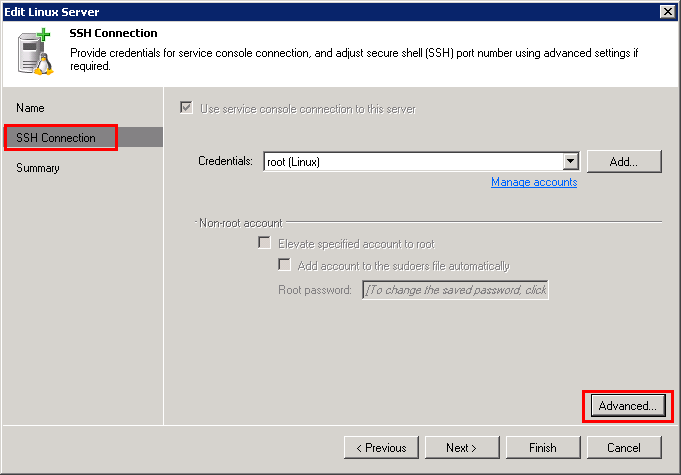Open the Summary step
This screenshot has height=475, width=681.
click(38, 168)
